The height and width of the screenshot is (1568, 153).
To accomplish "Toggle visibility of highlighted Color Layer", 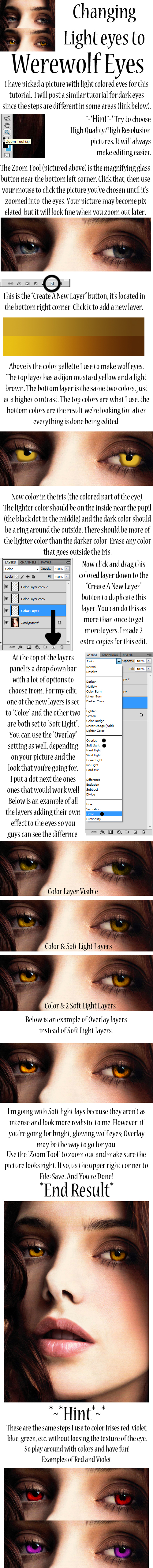I will coord(6,610).
